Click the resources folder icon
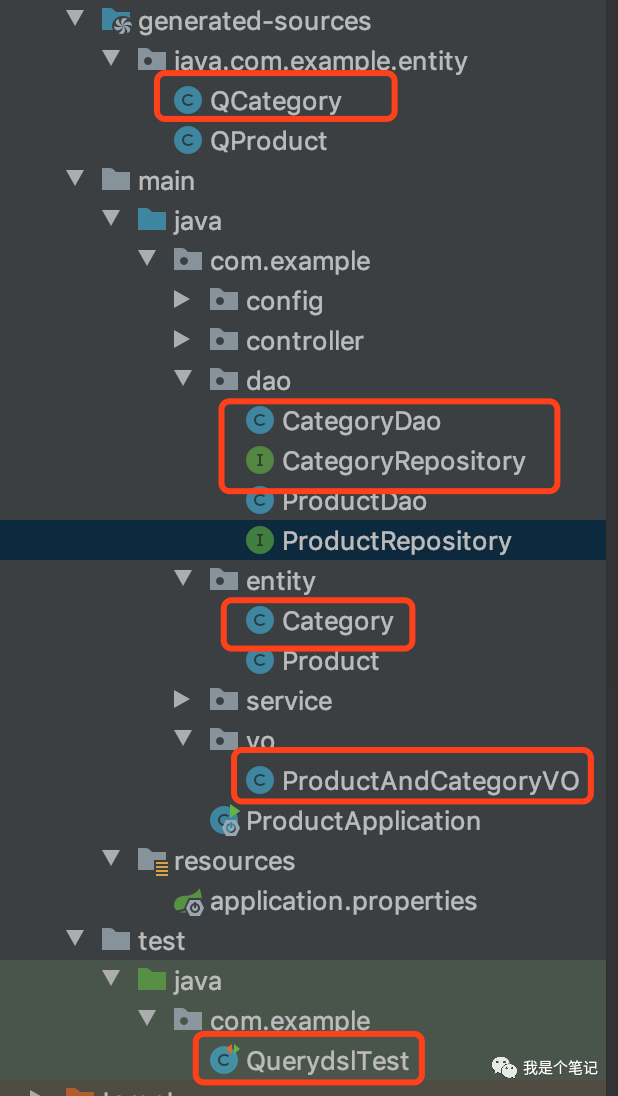The height and width of the screenshot is (1096, 618). click(152, 861)
